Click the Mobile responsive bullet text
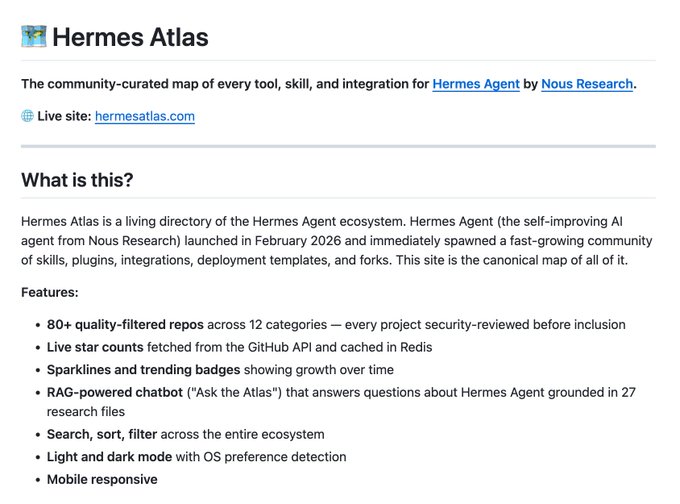The height and width of the screenshot is (504, 680). [x=102, y=479]
